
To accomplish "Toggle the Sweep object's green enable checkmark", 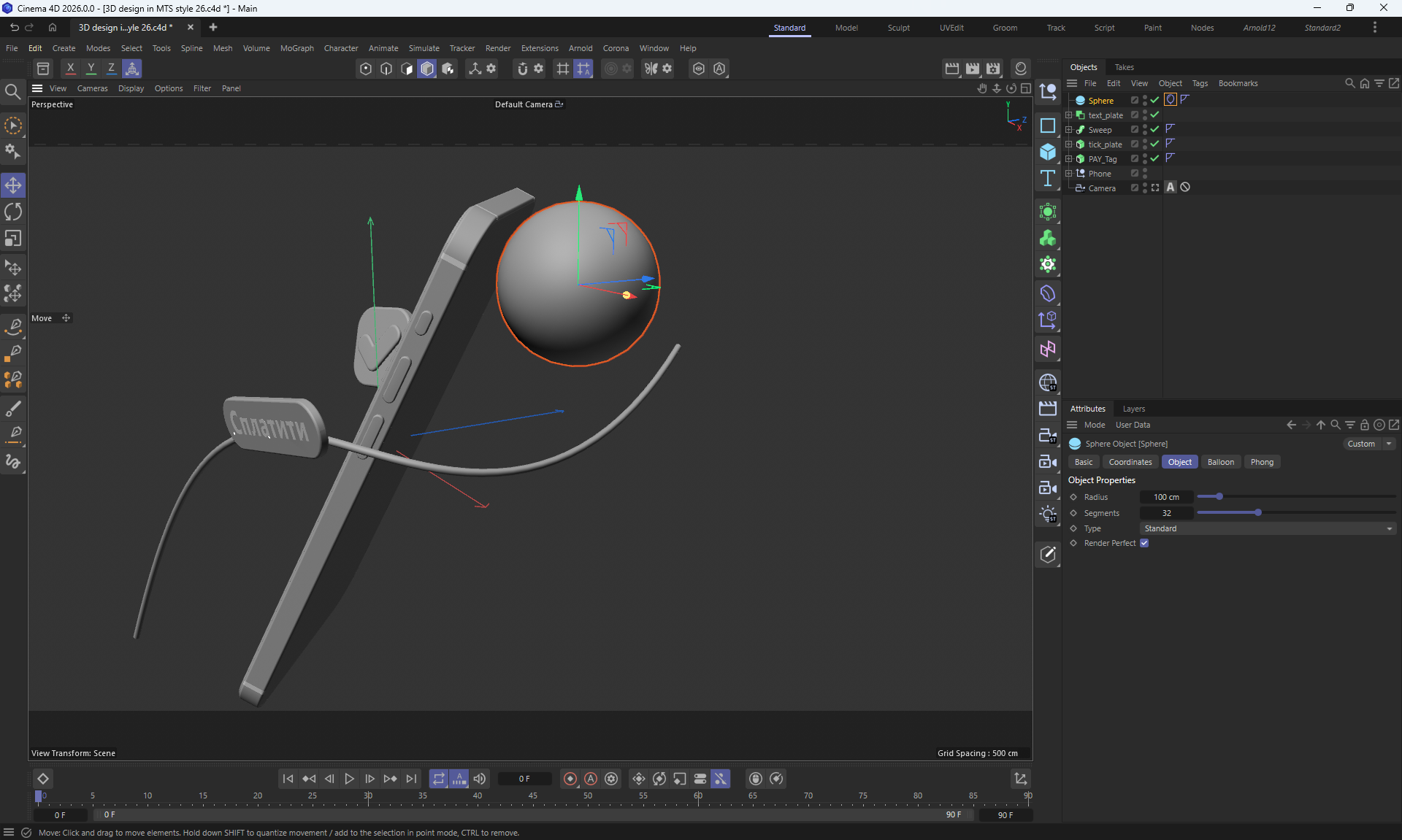I will pos(1154,129).
